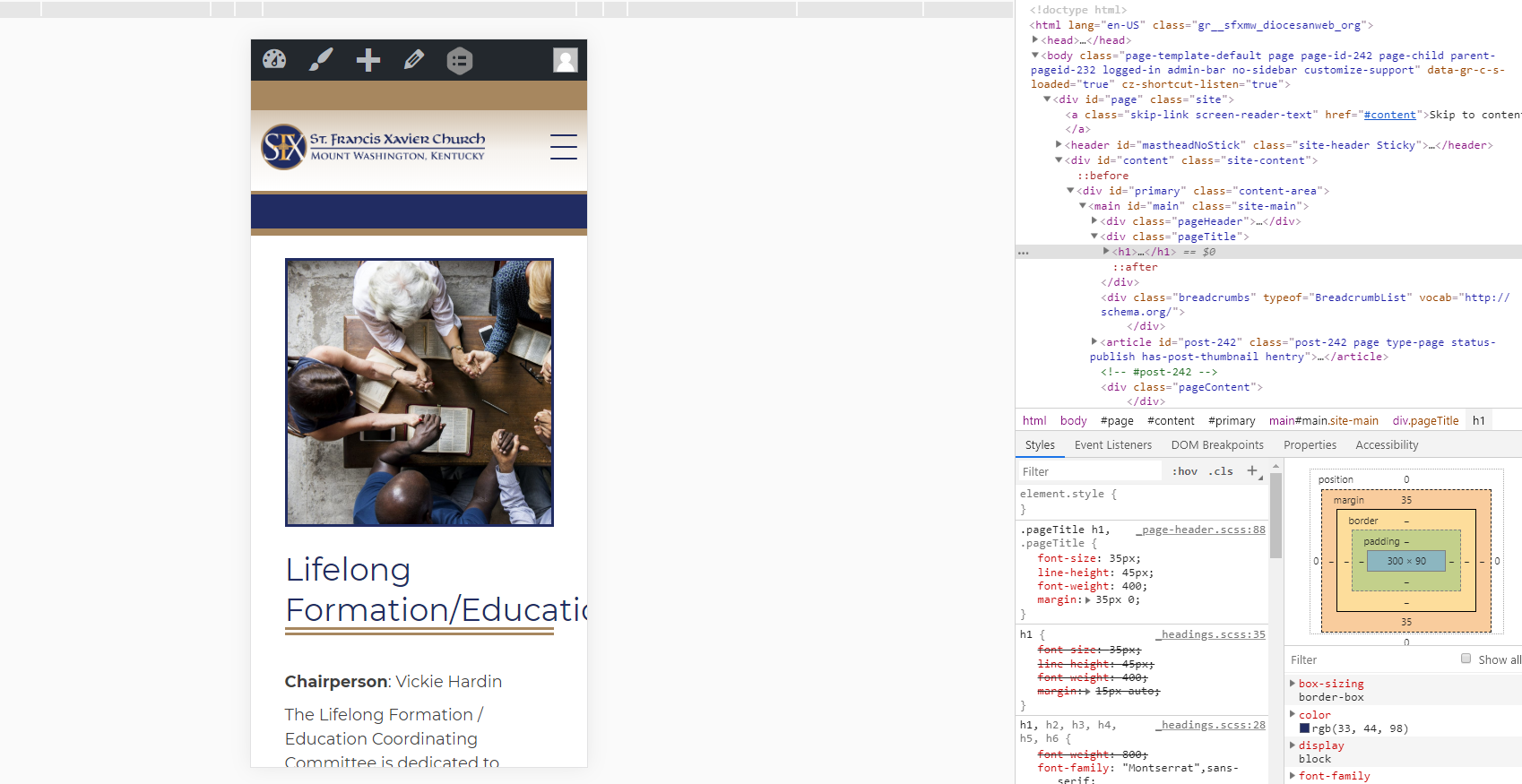1522x784 pixels.
Task: Click the New Style Rule plus icon
Action: pos(1252,470)
